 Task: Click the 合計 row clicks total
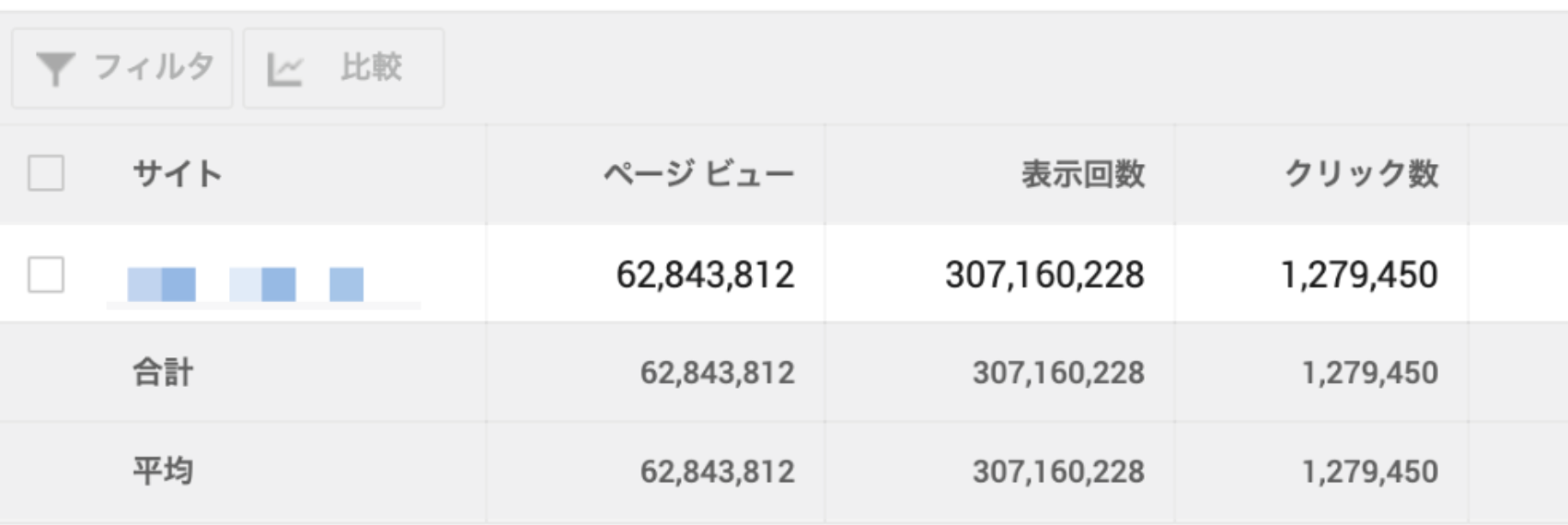click(x=1369, y=372)
